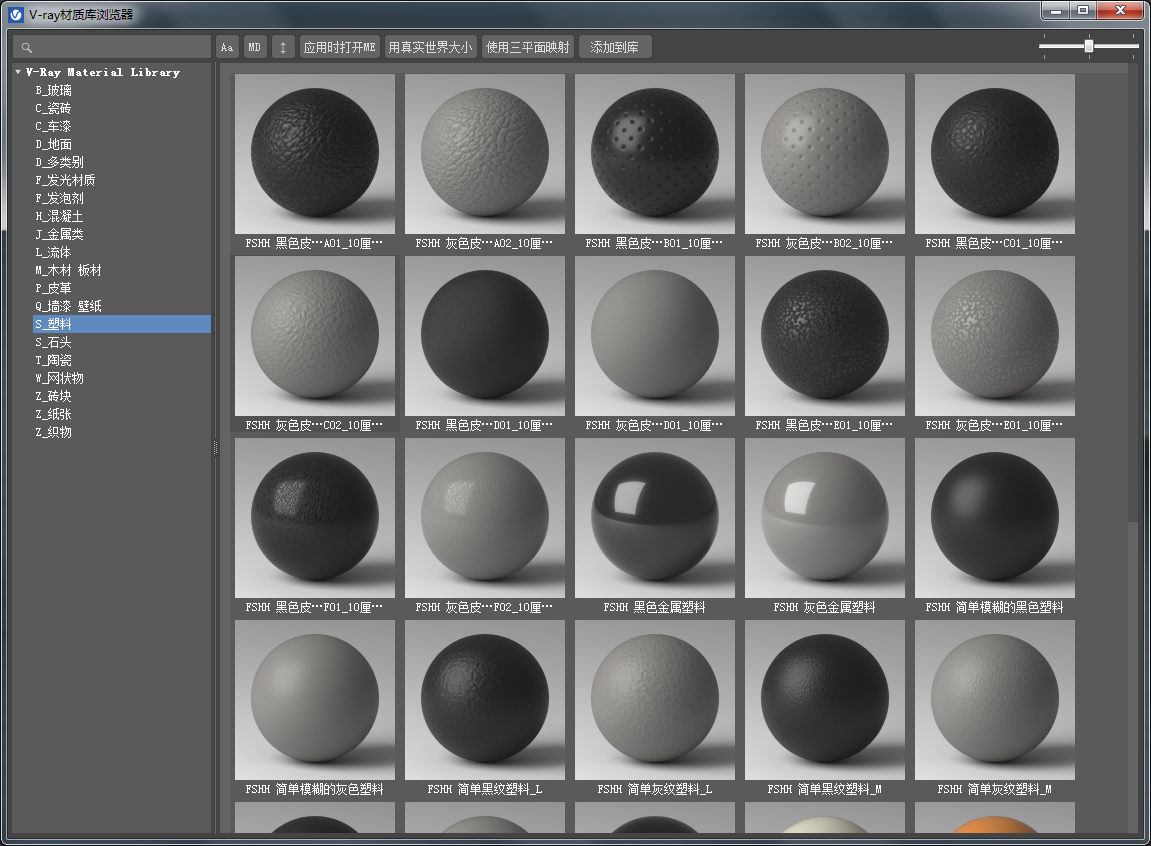The height and width of the screenshot is (846, 1151).
Task: Select the Q_墙漆 壁纸 category
Action: (68, 306)
